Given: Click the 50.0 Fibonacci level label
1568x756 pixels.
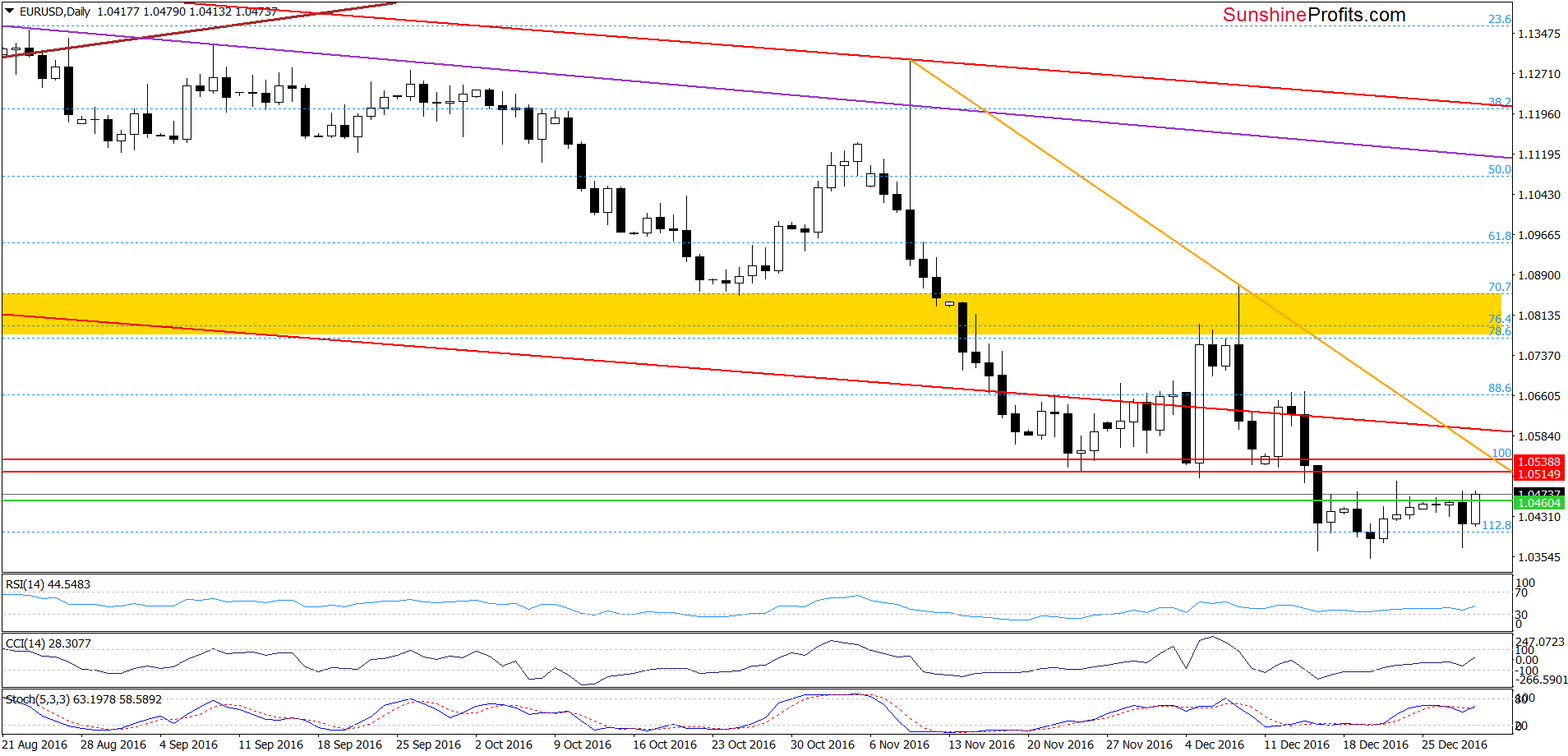Looking at the screenshot, I should [x=1500, y=169].
